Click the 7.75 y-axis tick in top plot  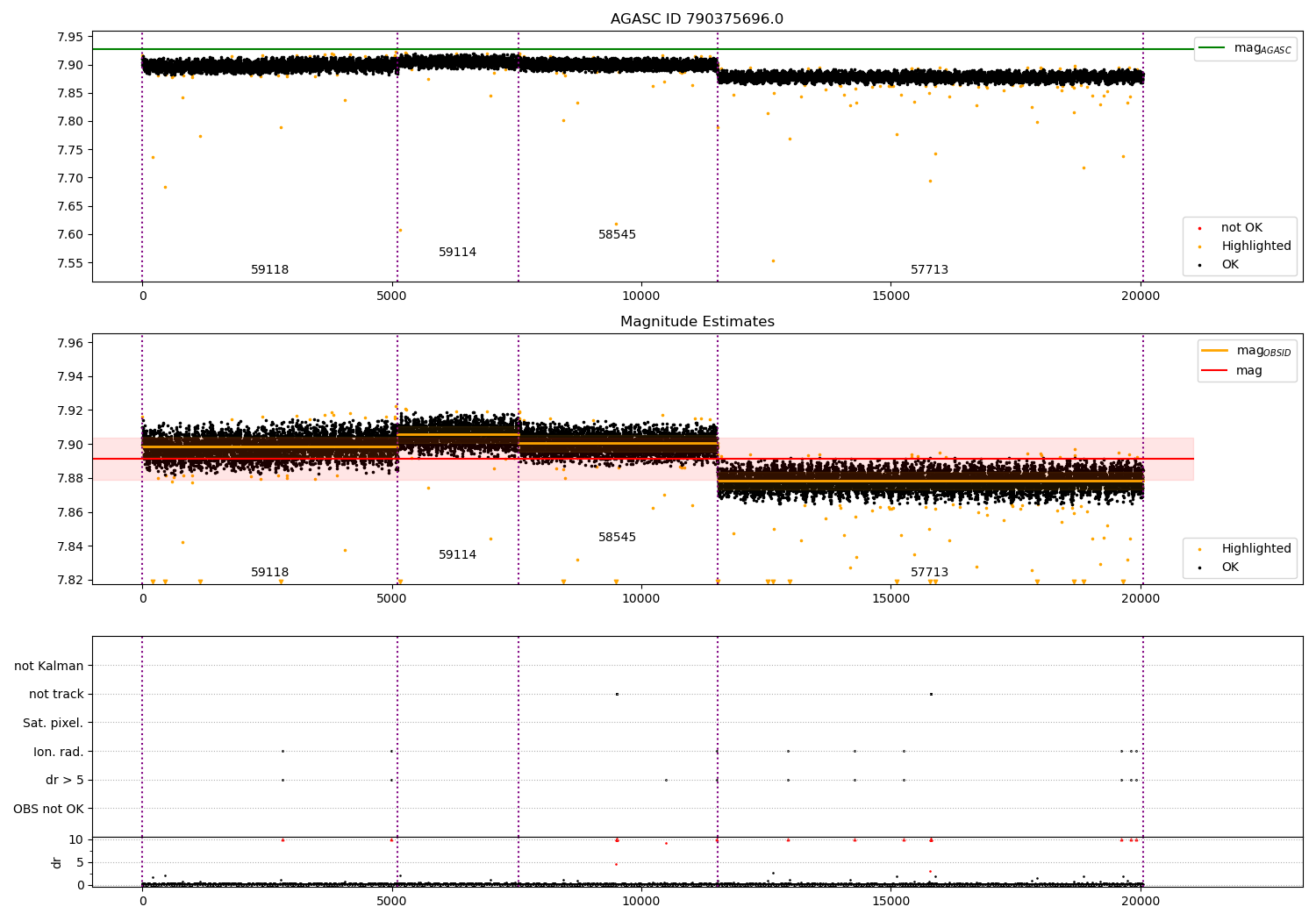[70, 150]
